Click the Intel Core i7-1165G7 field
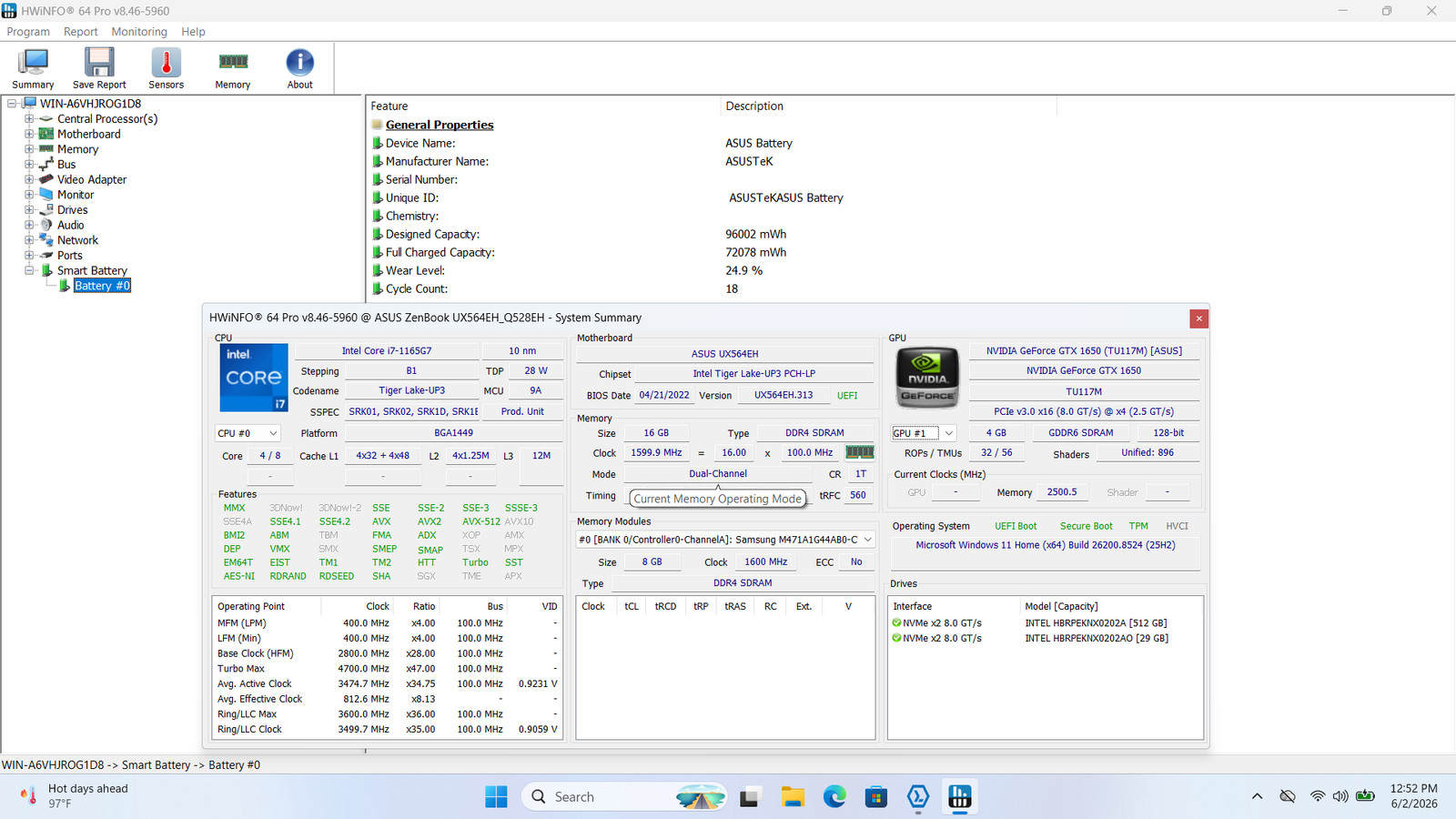The height and width of the screenshot is (819, 1456). pyautogui.click(x=387, y=350)
